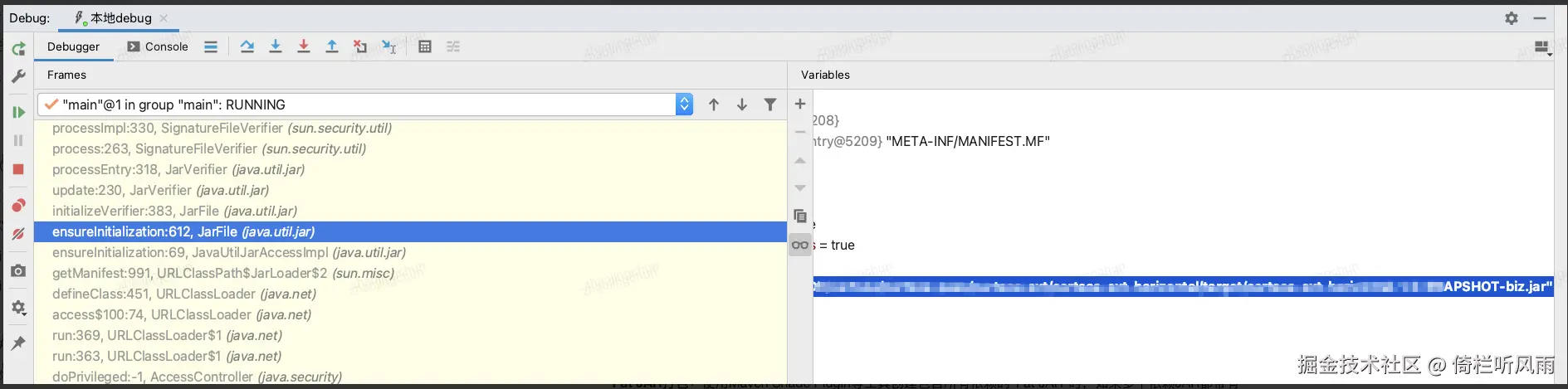Open the thread selector dropdown
Image resolution: width=1568 pixels, height=389 pixels.
pos(684,105)
